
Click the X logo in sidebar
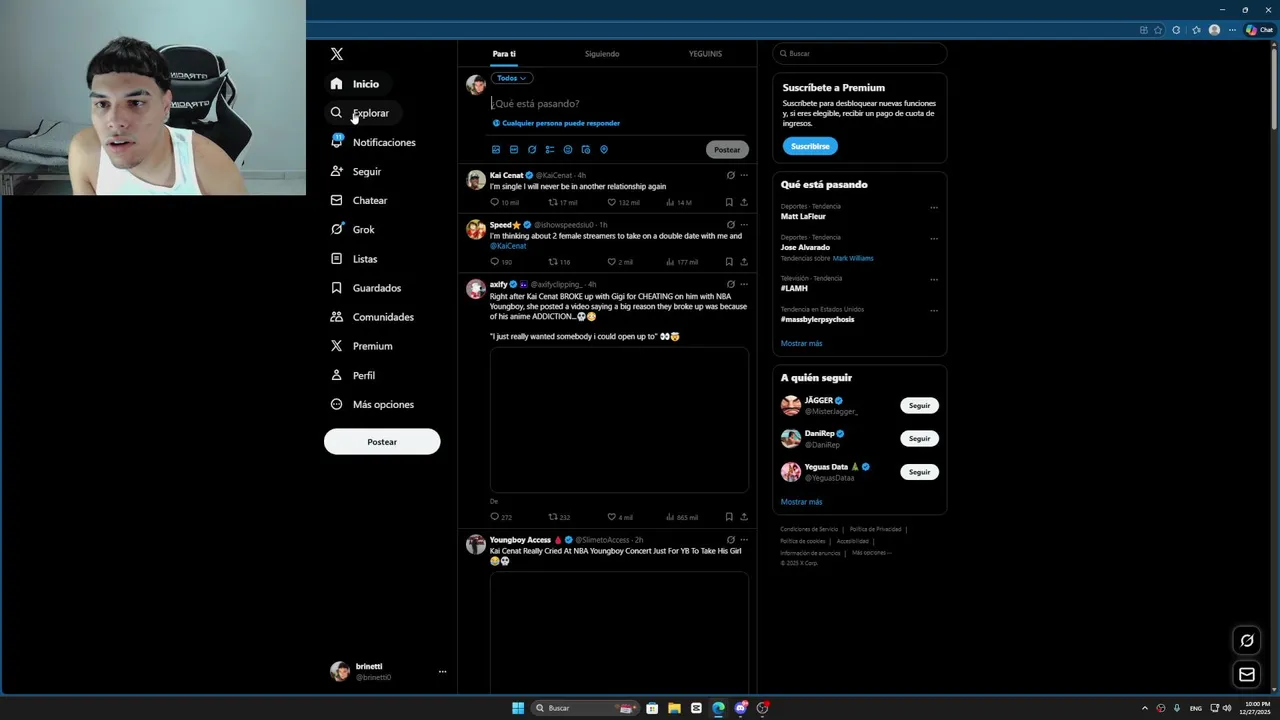337,54
